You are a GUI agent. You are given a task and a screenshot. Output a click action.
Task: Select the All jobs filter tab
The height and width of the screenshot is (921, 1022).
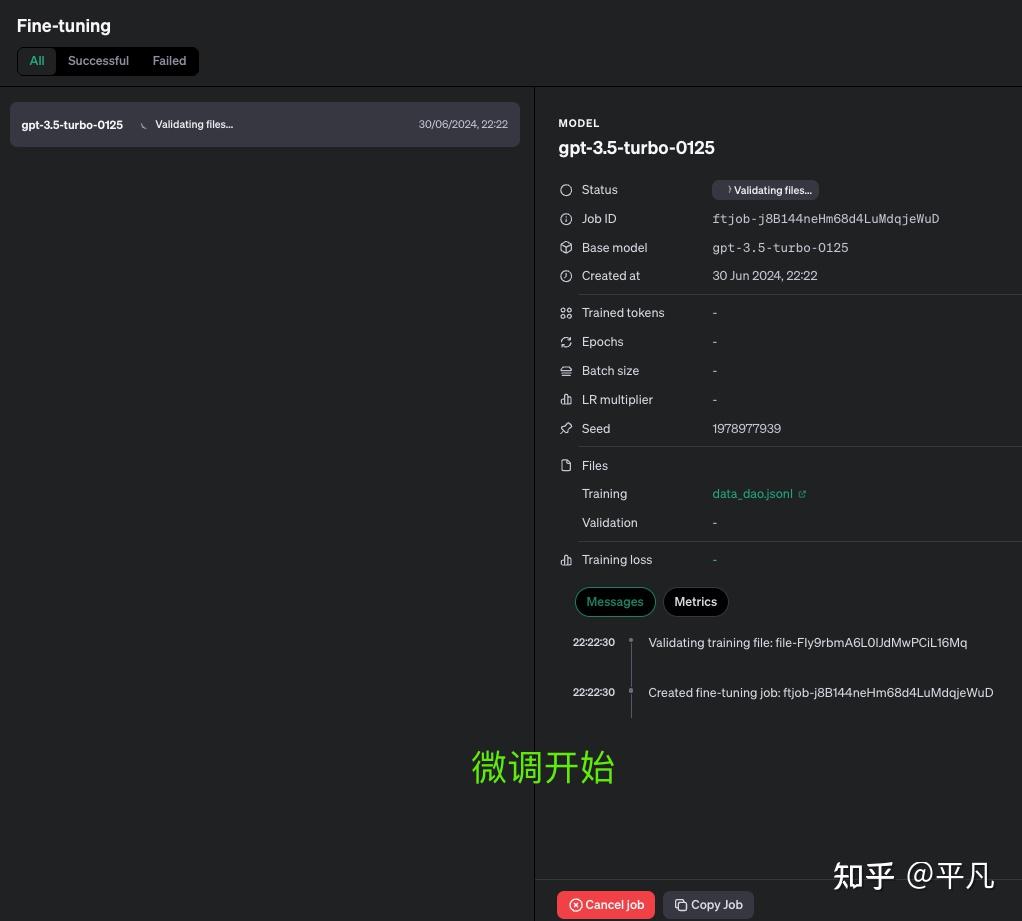(x=37, y=61)
